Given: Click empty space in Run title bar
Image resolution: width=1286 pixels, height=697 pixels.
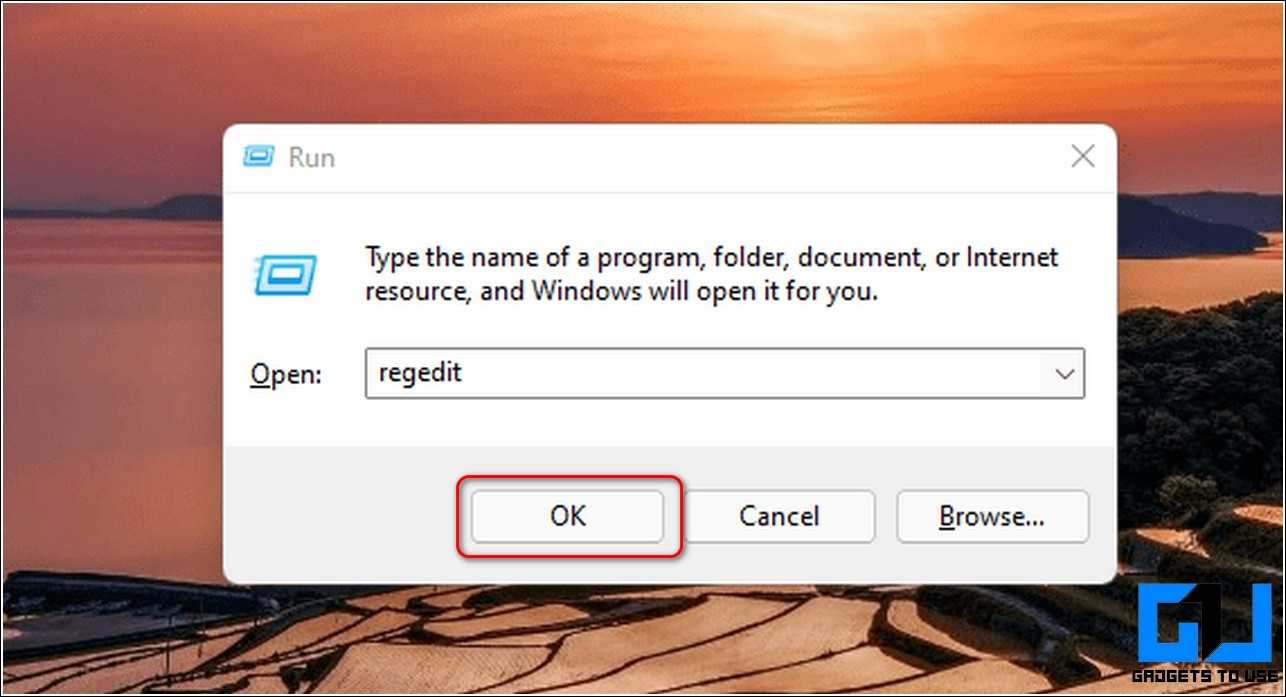Looking at the screenshot, I should pyautogui.click(x=700, y=157).
